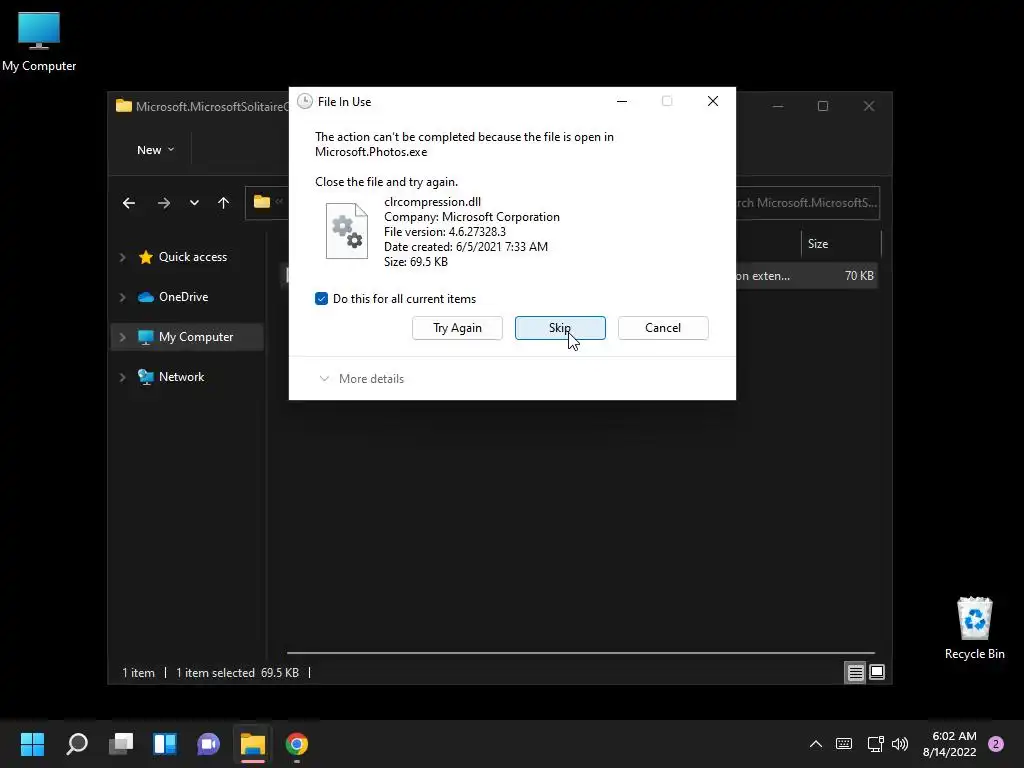Open Teams Chat on taskbar
The image size is (1024, 768).
click(x=208, y=744)
